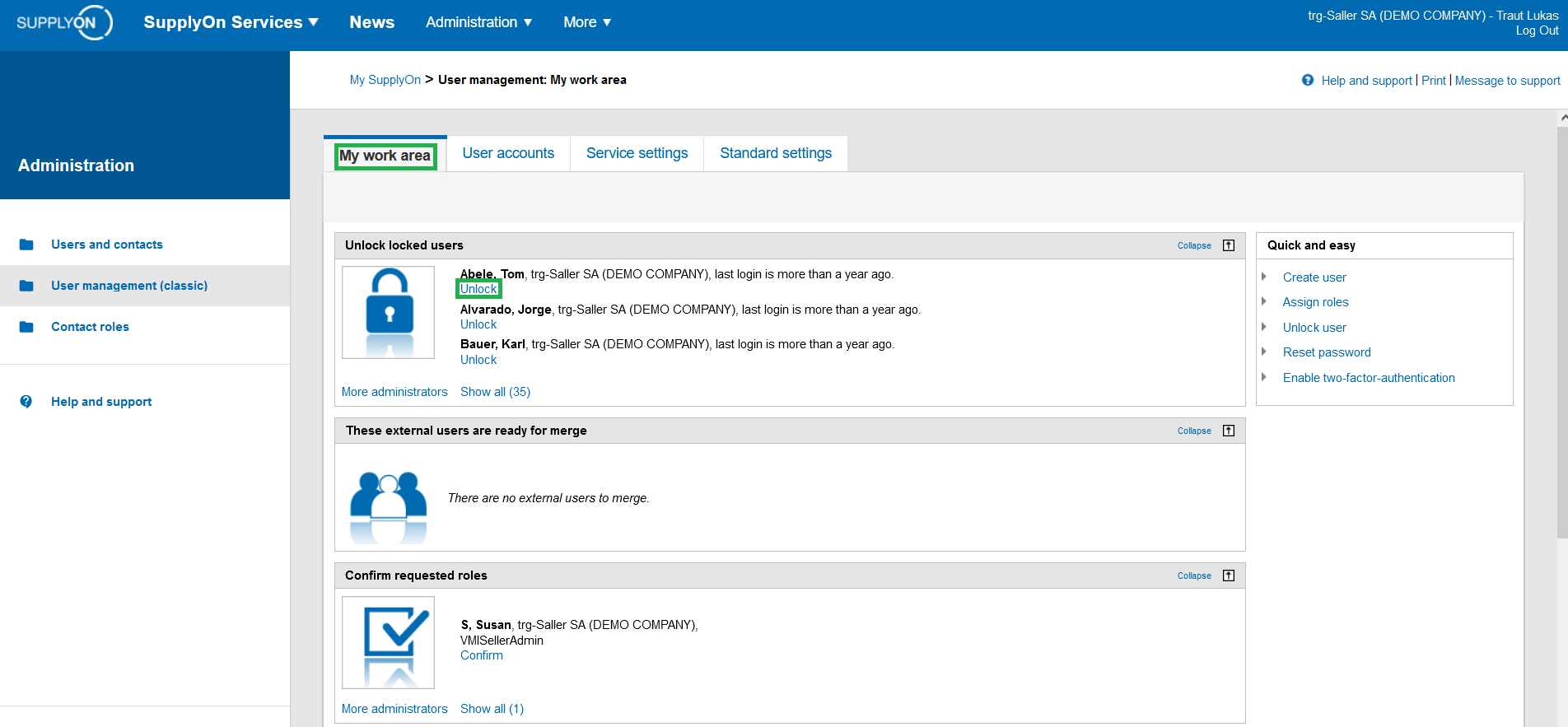Open Help and support link in the header
Viewport: 1568px width, 727px height.
point(1366,81)
